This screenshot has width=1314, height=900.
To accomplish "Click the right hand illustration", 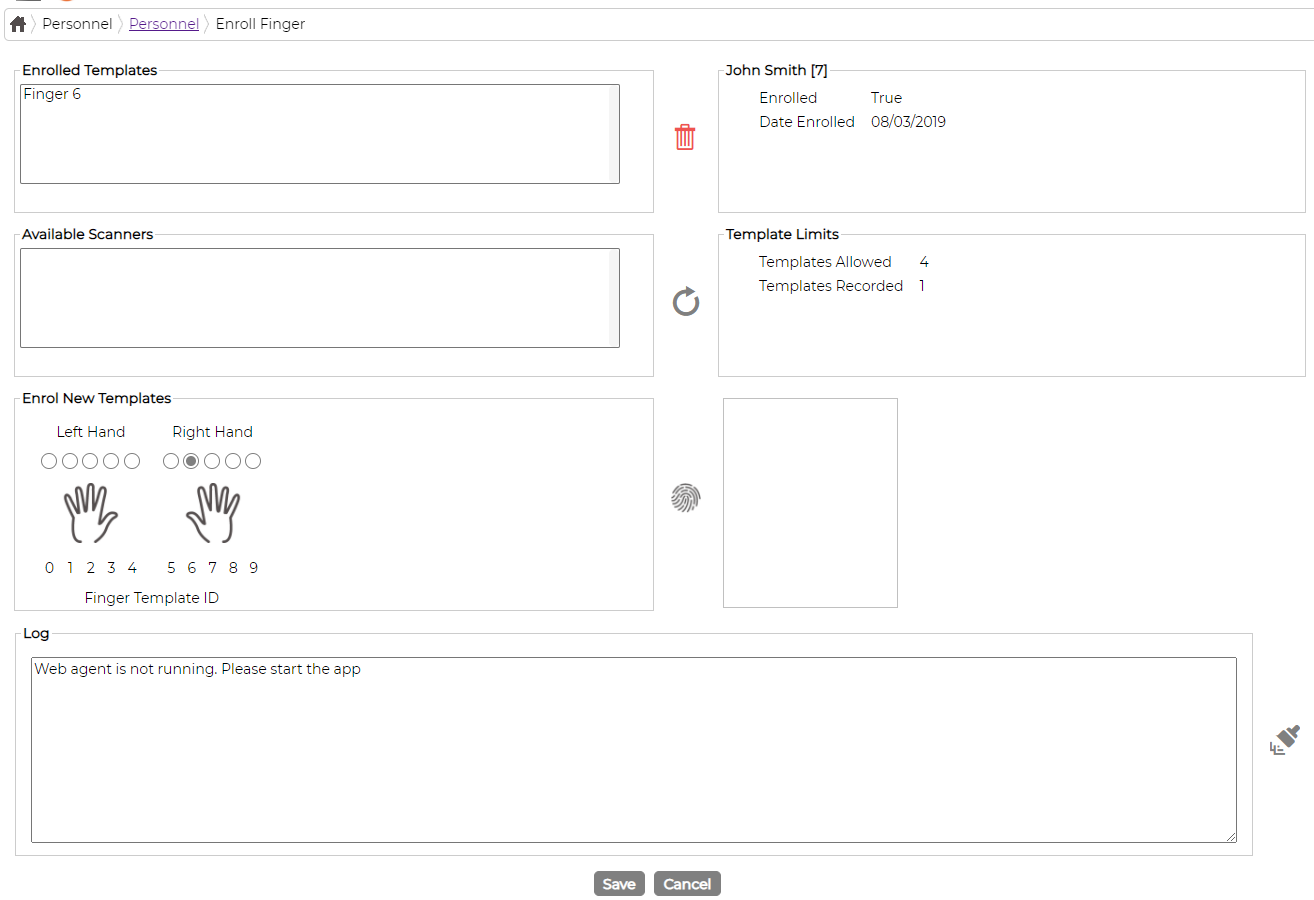I will click(x=212, y=514).
